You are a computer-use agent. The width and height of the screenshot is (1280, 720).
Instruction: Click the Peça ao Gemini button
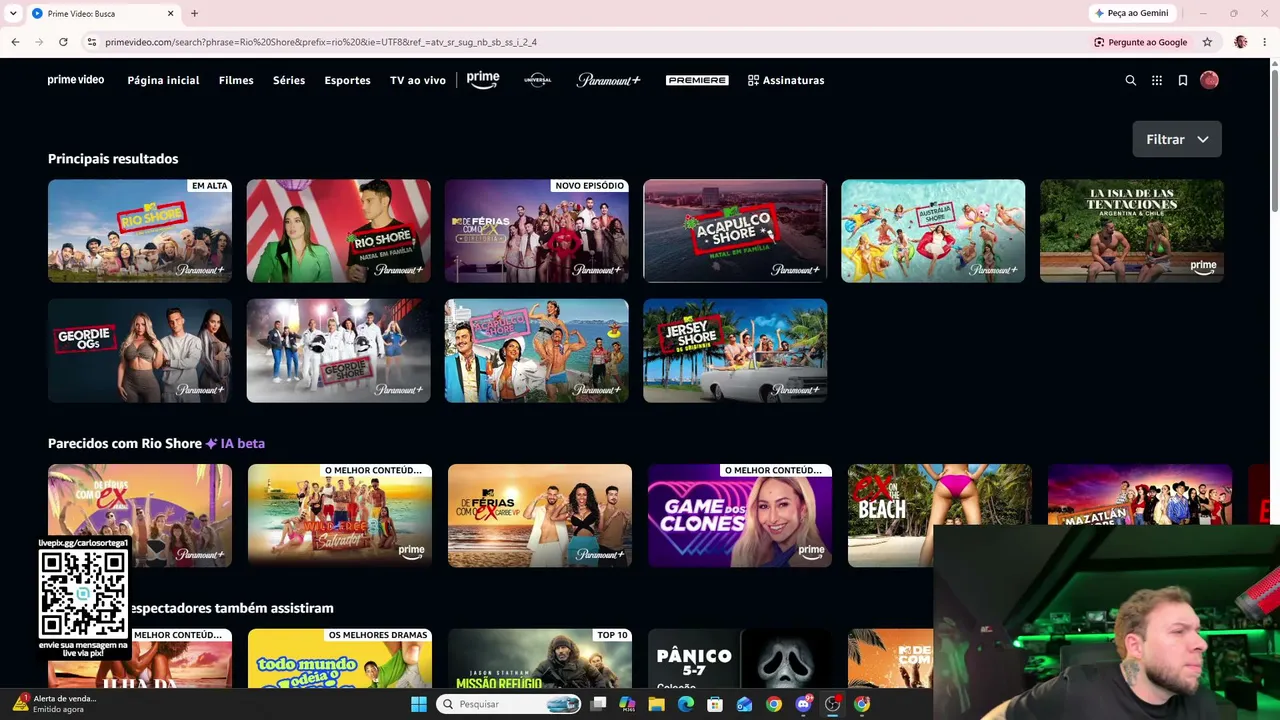click(x=1132, y=13)
